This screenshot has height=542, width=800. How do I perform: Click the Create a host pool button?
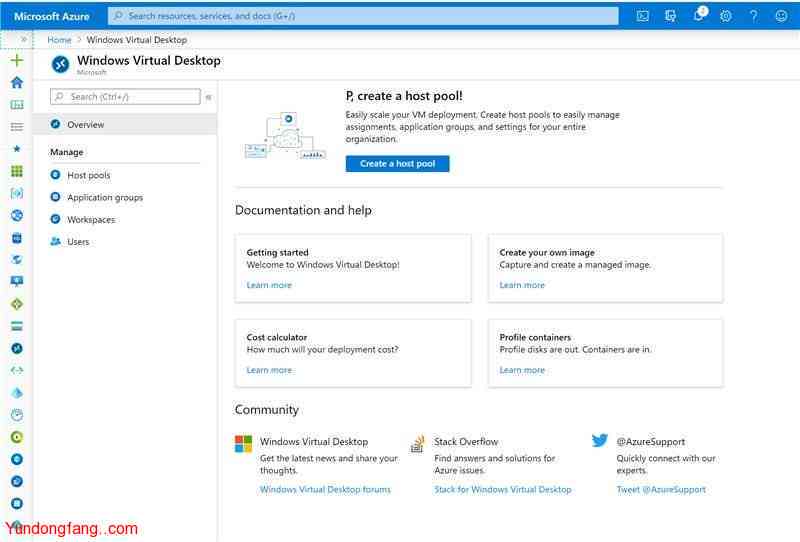397,164
